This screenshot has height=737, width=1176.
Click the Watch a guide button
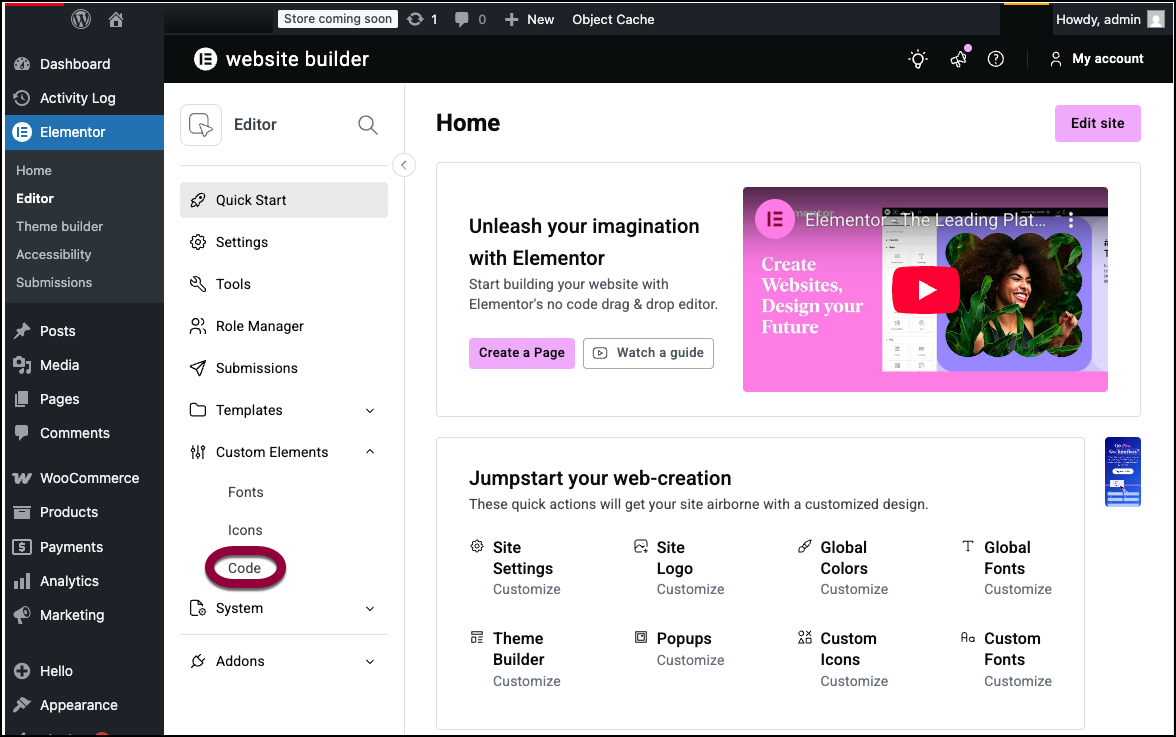[x=648, y=353]
